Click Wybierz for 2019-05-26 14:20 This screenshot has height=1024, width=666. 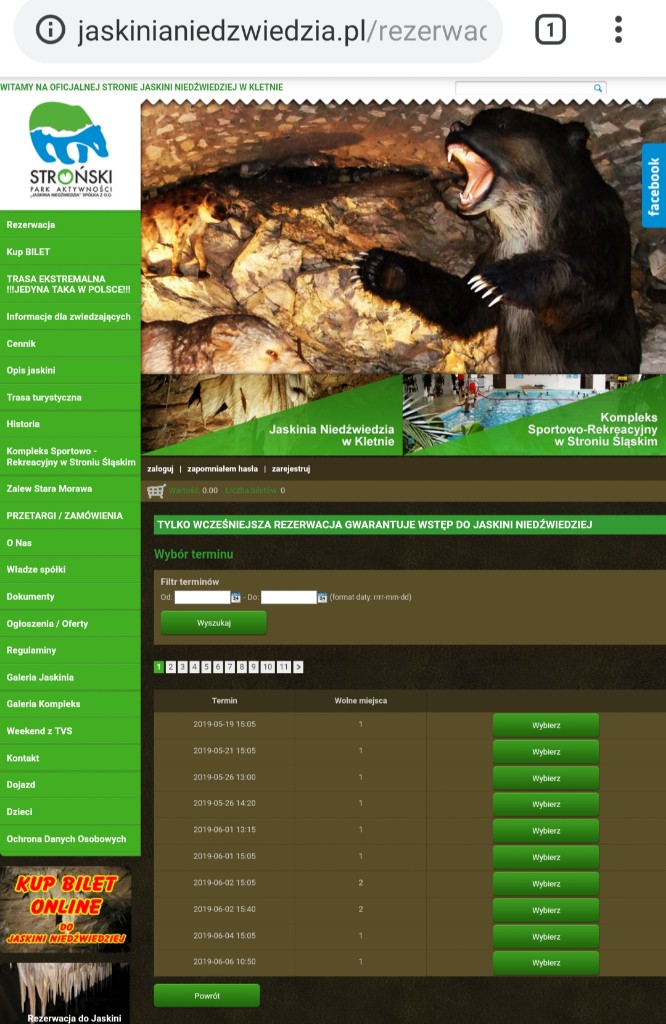(546, 805)
